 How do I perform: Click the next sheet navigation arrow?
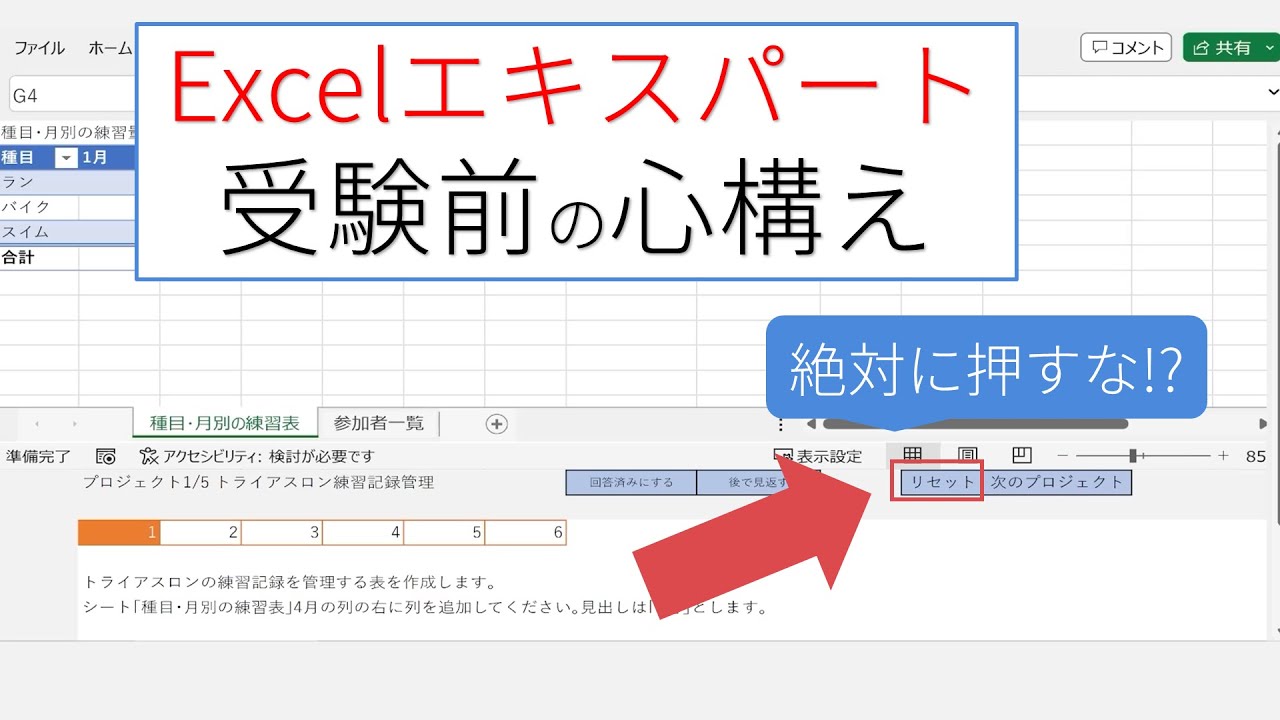(75, 424)
